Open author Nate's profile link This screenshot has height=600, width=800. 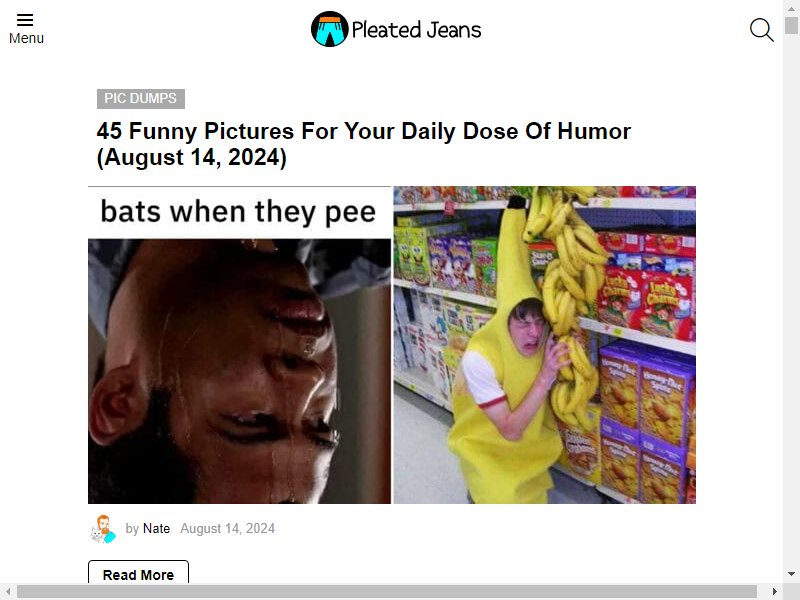coord(156,529)
